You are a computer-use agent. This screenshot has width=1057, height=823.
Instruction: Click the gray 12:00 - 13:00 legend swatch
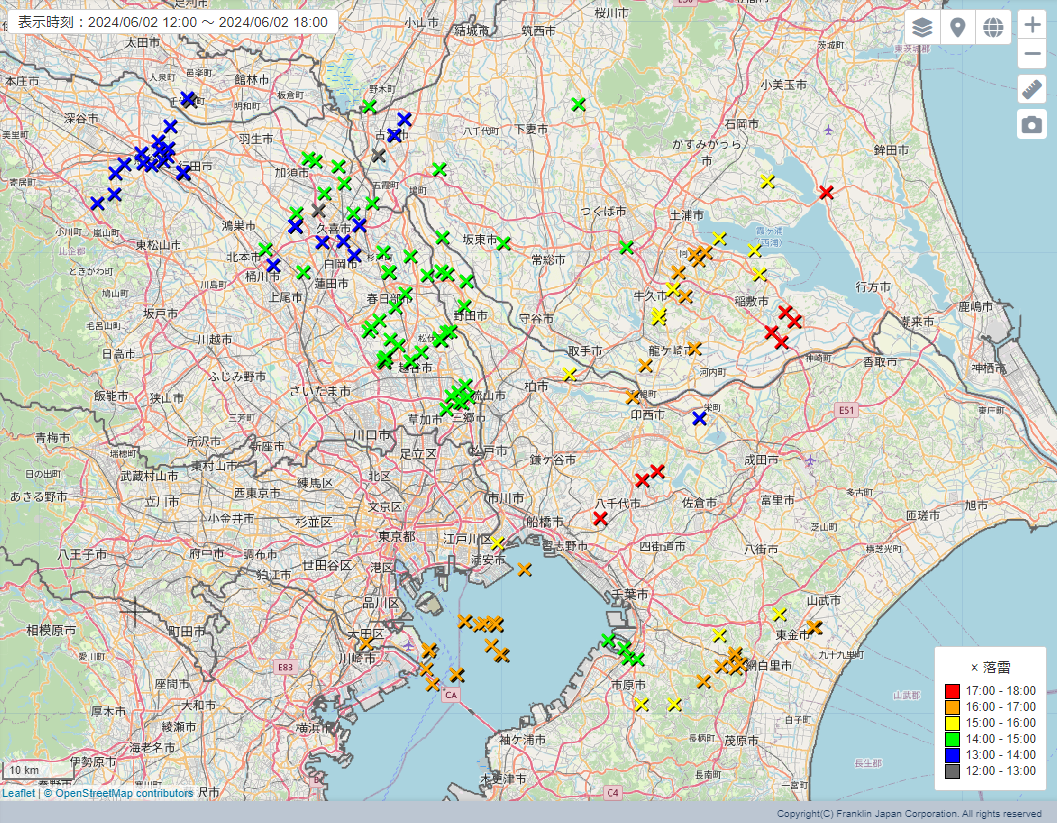(x=952, y=771)
